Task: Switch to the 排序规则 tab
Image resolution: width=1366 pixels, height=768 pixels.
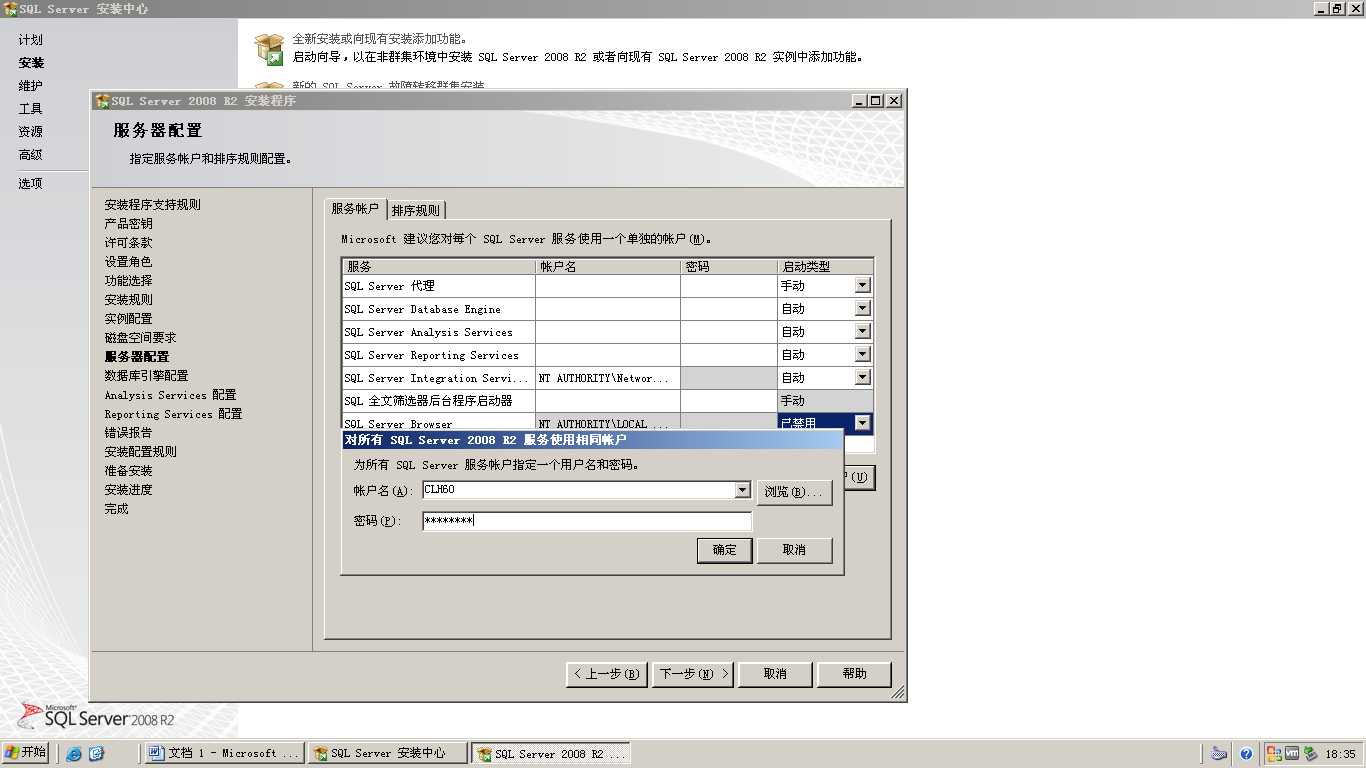Action: pos(415,210)
